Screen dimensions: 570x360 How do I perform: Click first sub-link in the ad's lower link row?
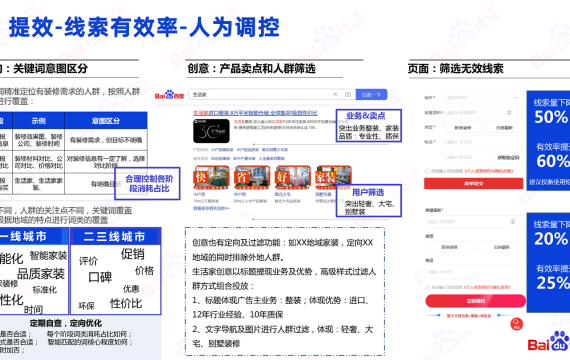point(221,159)
